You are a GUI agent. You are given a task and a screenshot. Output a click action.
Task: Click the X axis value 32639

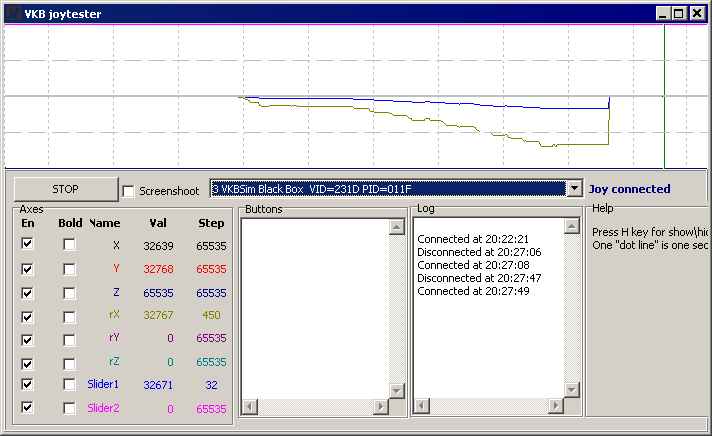[x=158, y=246]
